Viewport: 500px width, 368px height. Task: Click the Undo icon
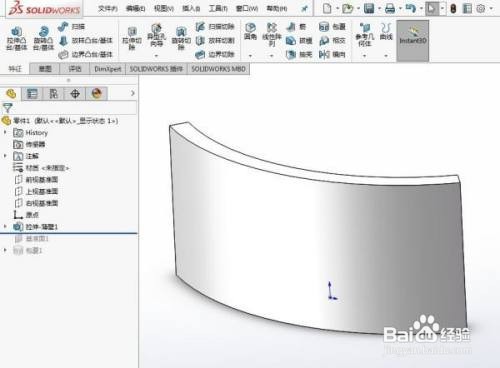pos(410,8)
